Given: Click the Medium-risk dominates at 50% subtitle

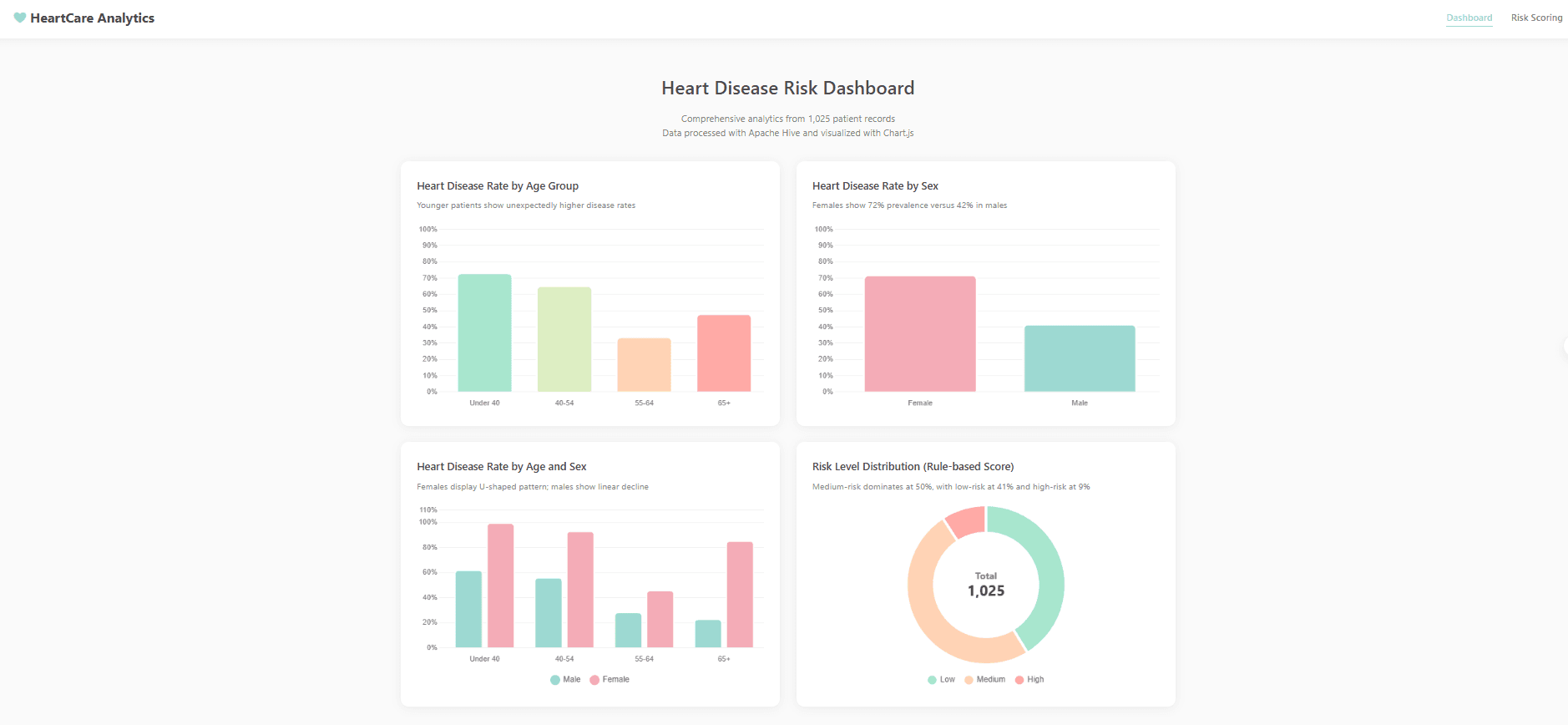Looking at the screenshot, I should coord(951,487).
